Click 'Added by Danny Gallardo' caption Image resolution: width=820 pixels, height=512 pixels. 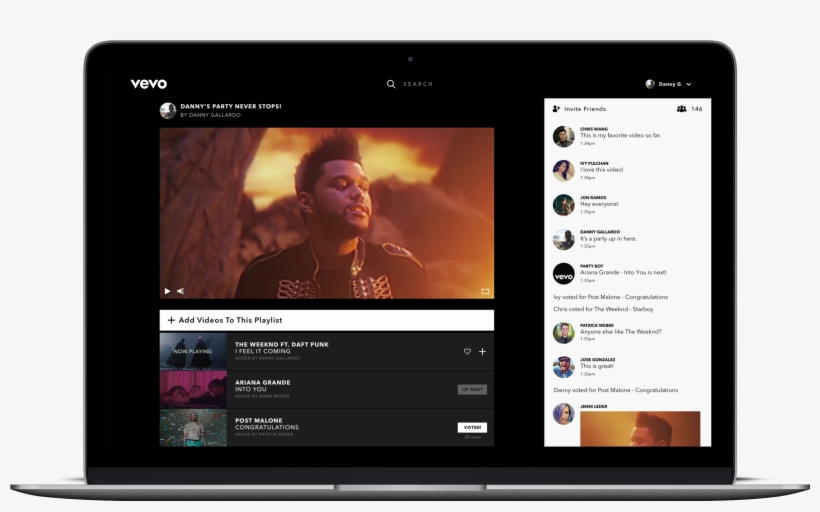coord(267,358)
